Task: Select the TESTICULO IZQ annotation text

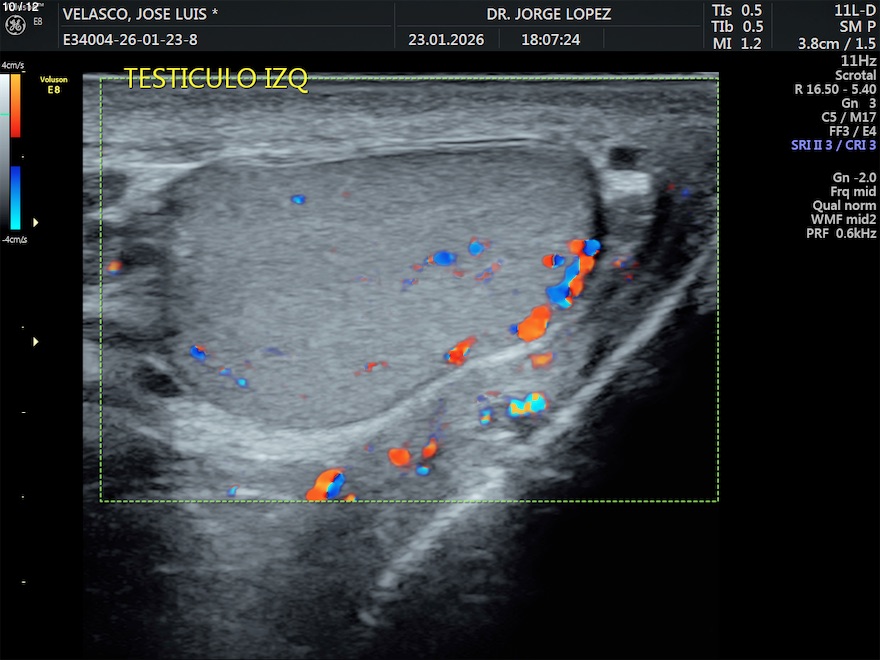Action: 216,79
